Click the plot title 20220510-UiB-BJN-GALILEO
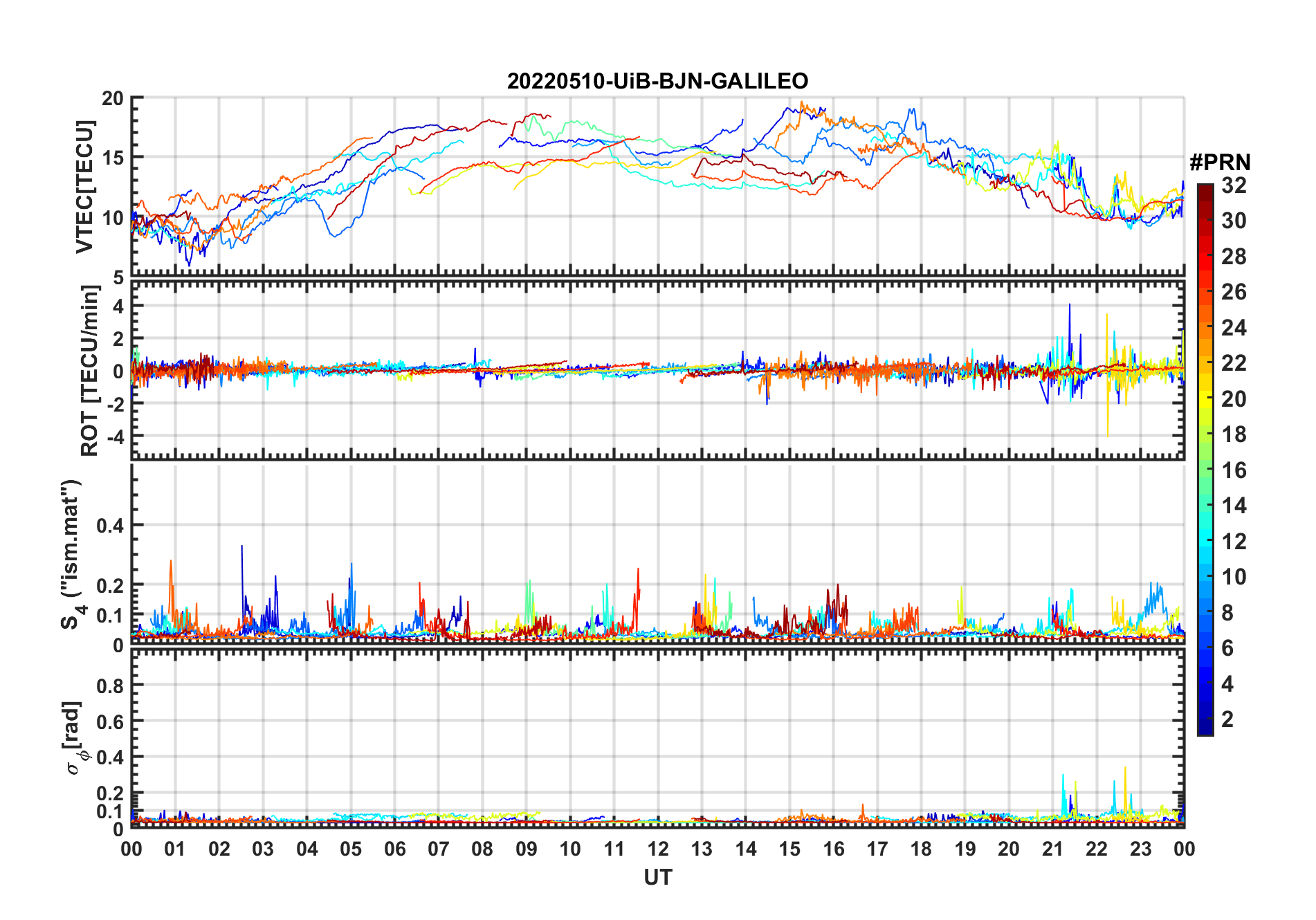 pyautogui.click(x=657, y=81)
